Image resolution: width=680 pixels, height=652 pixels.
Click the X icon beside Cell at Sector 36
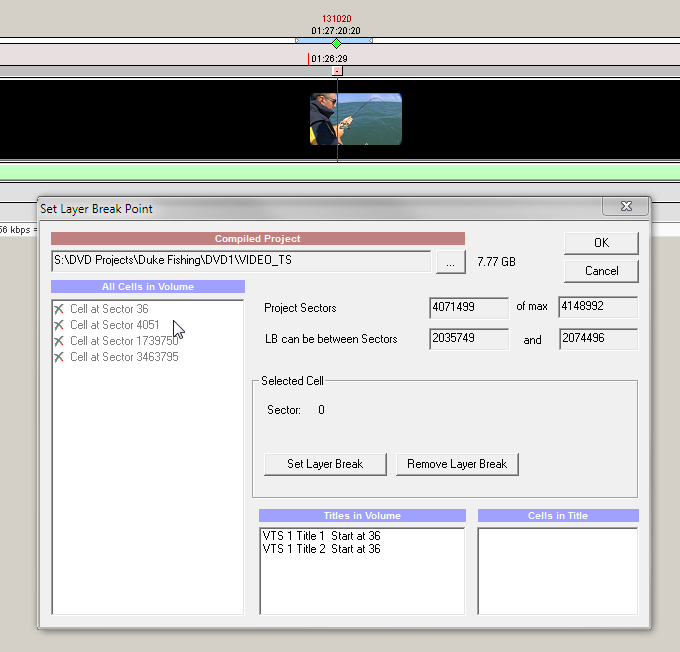(x=60, y=309)
